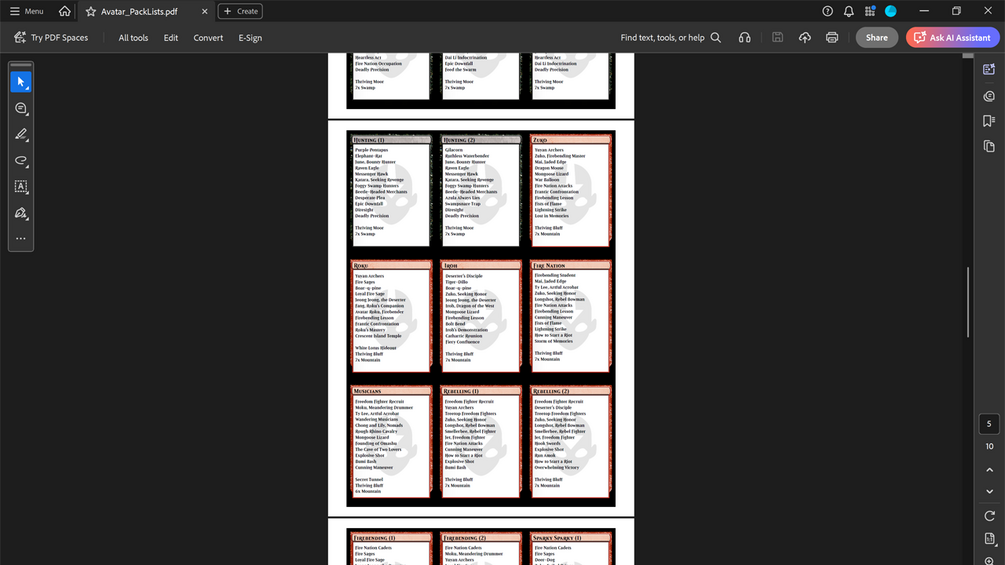Open the comments panel icon in right rail

(x=989, y=96)
